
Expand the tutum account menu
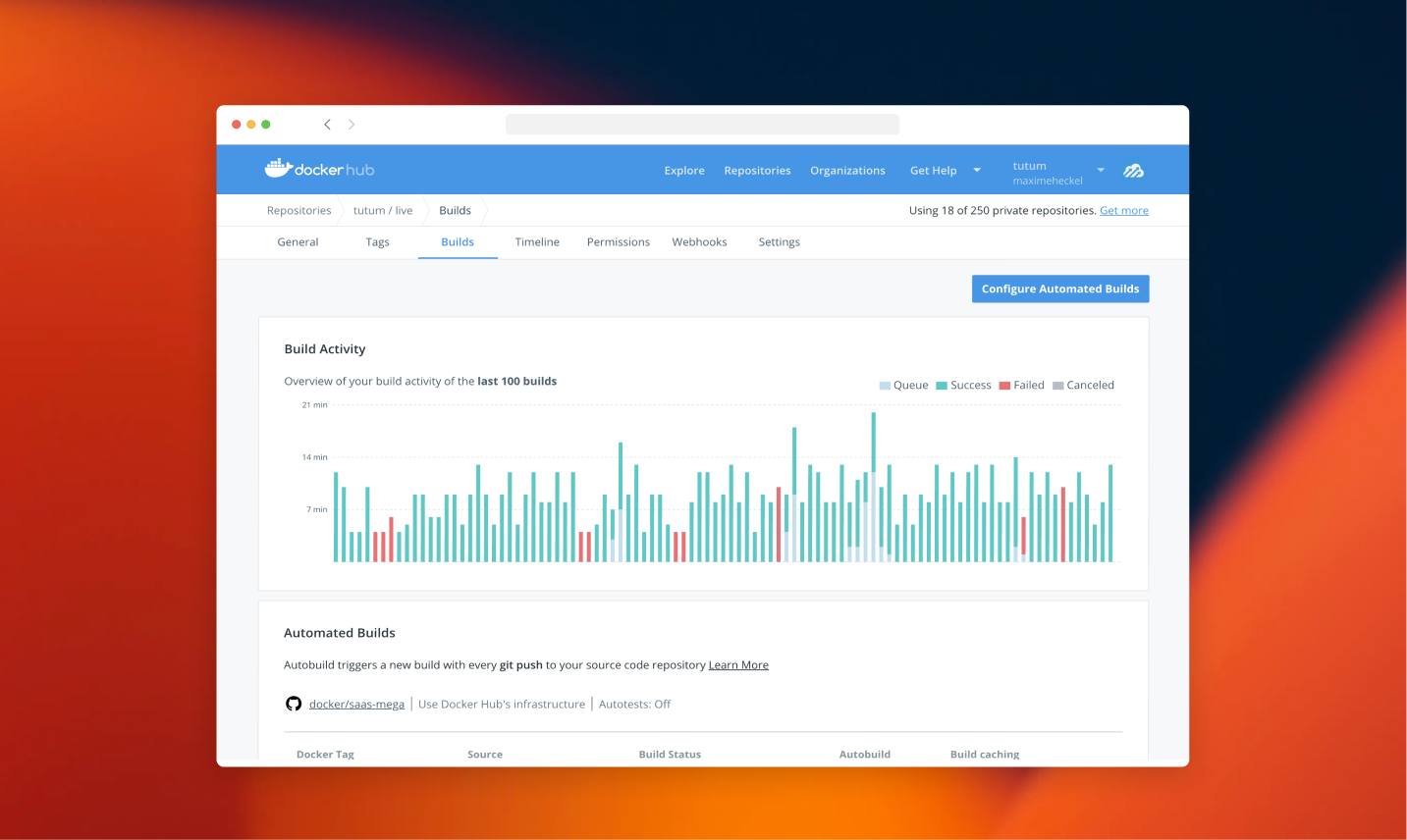(x=1099, y=169)
